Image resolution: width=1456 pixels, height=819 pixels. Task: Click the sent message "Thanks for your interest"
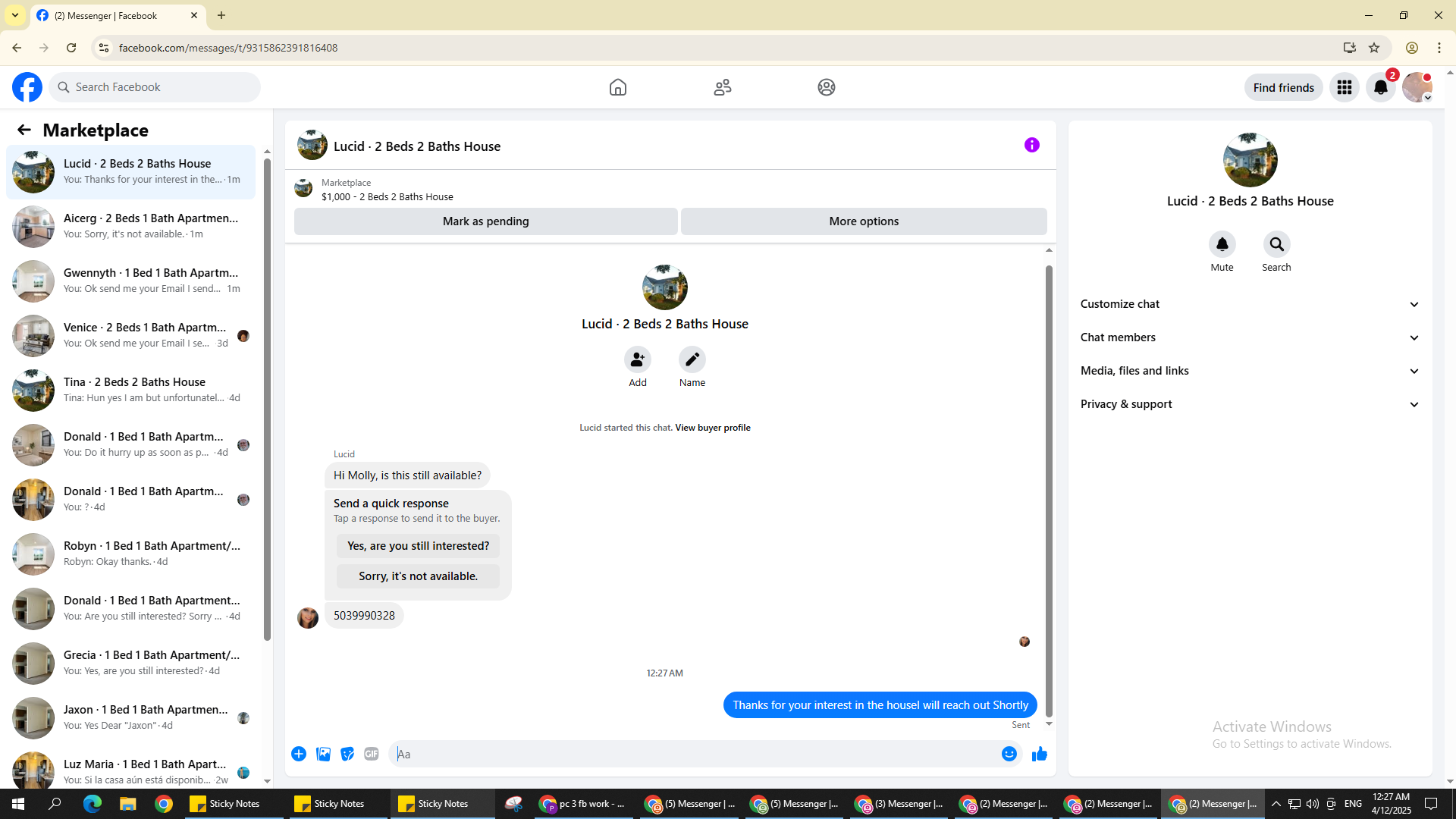pos(880,705)
